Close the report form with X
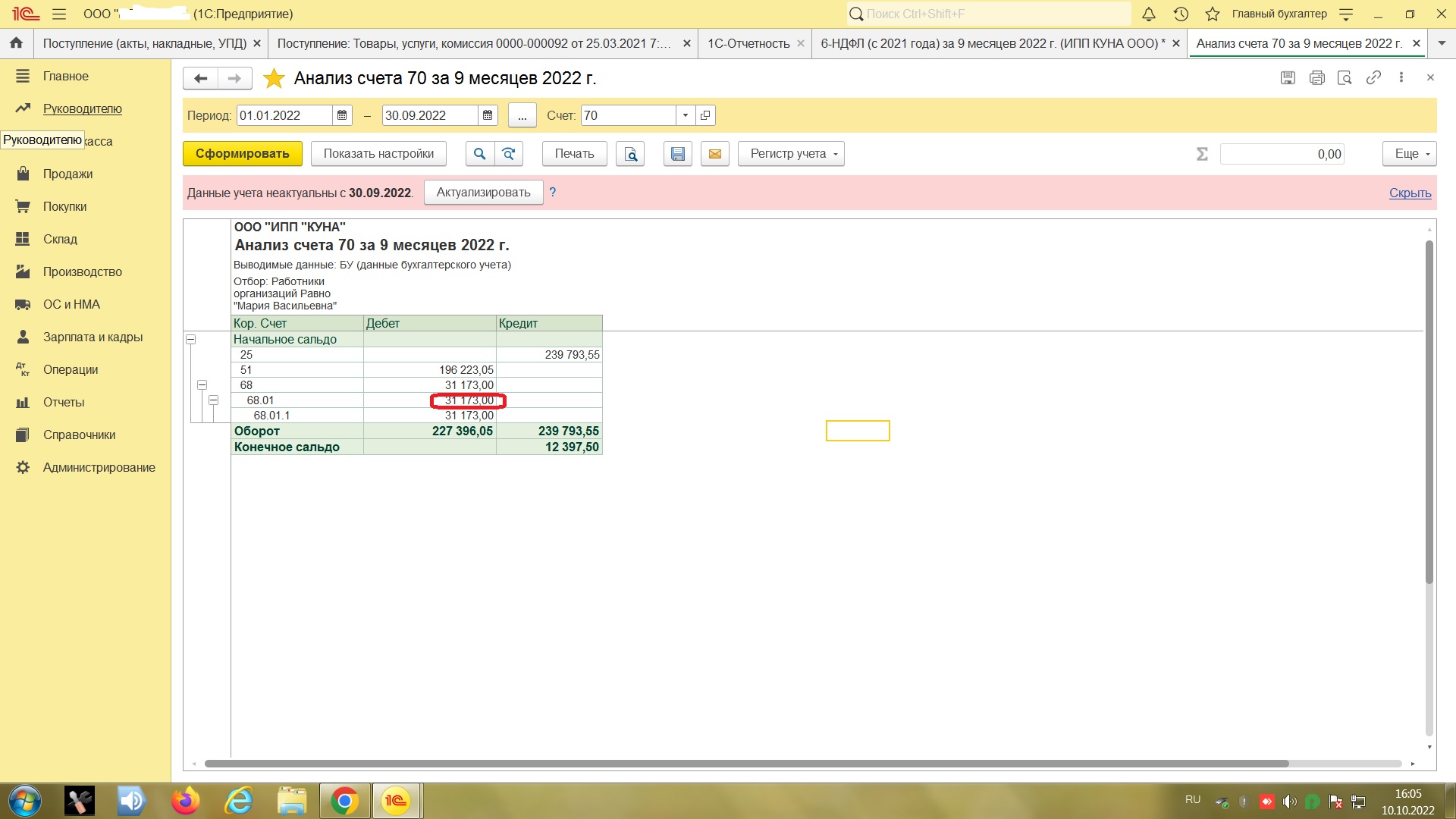The width and height of the screenshot is (1456, 819). pyautogui.click(x=1430, y=77)
